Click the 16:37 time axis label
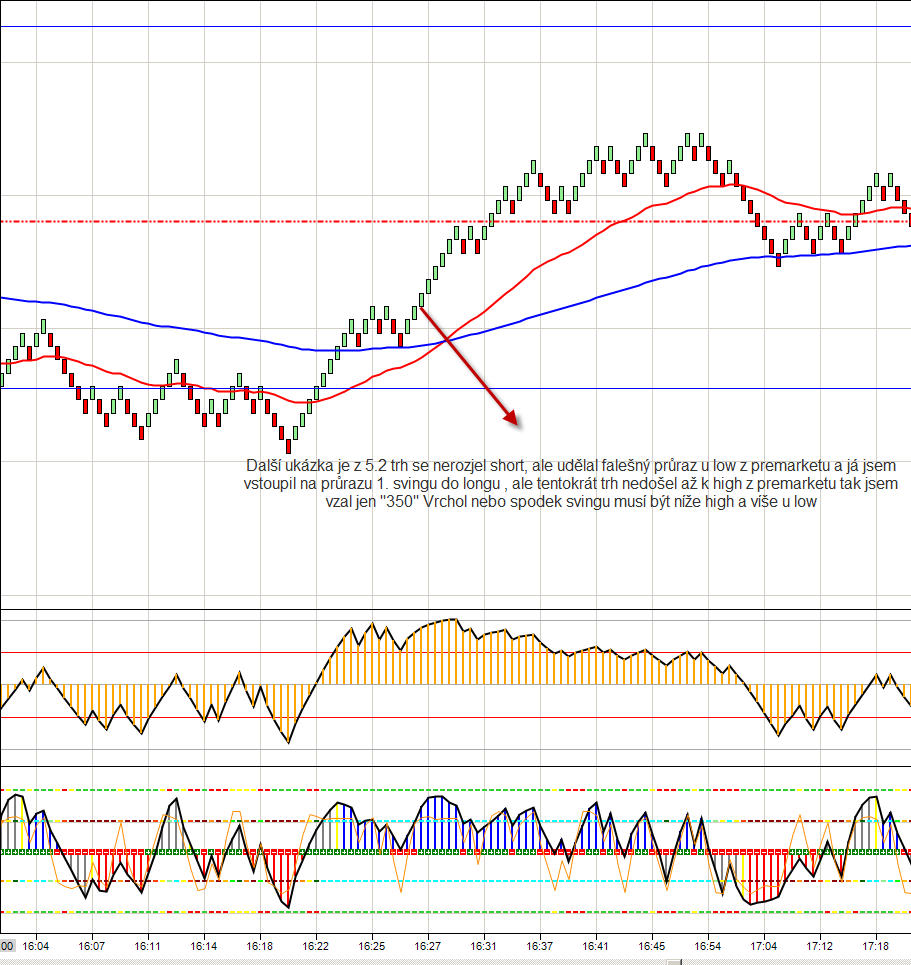911x965 pixels. (540, 946)
